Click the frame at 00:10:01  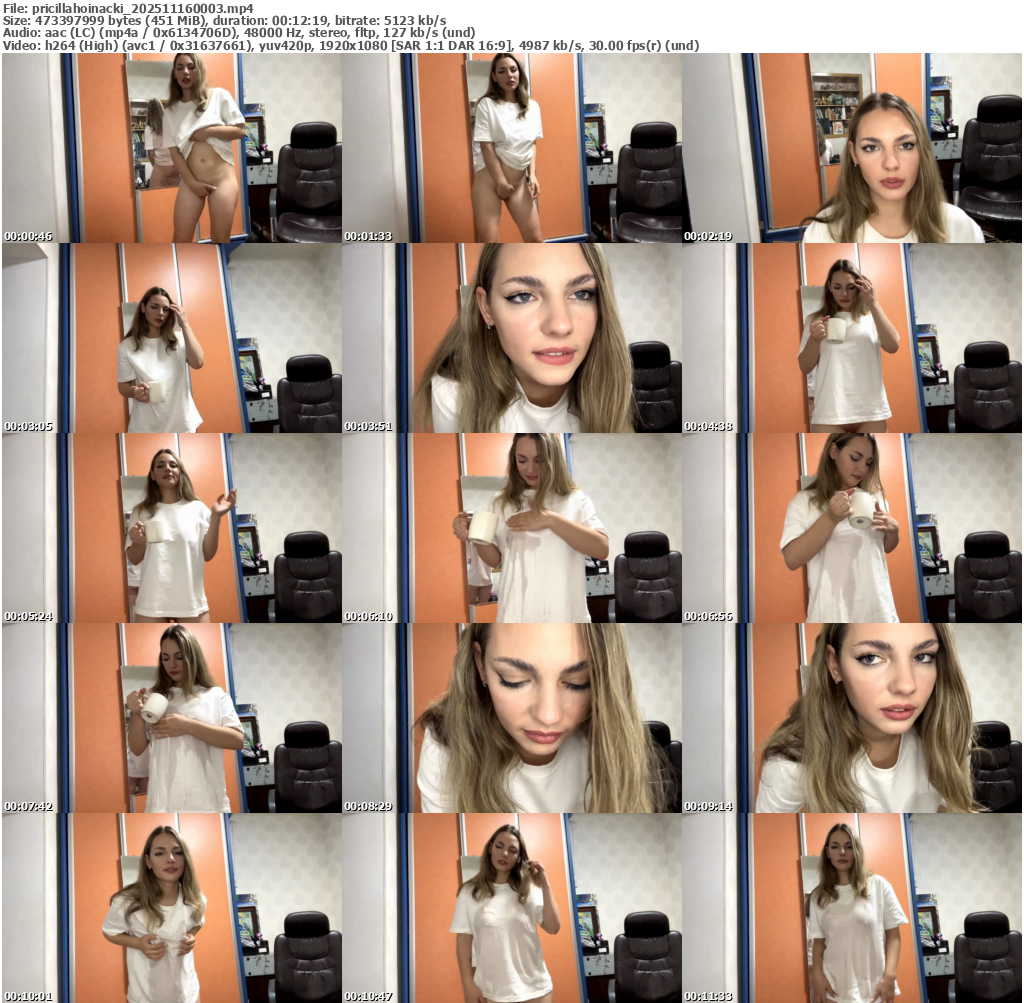tap(172, 908)
